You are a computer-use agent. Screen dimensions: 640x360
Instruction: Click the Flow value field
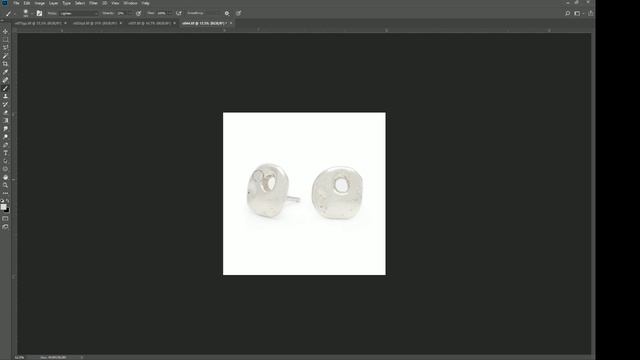(x=163, y=13)
